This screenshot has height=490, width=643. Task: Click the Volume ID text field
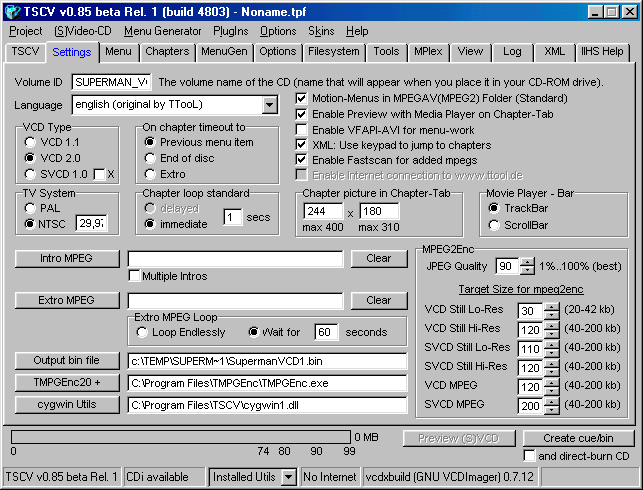(x=111, y=82)
